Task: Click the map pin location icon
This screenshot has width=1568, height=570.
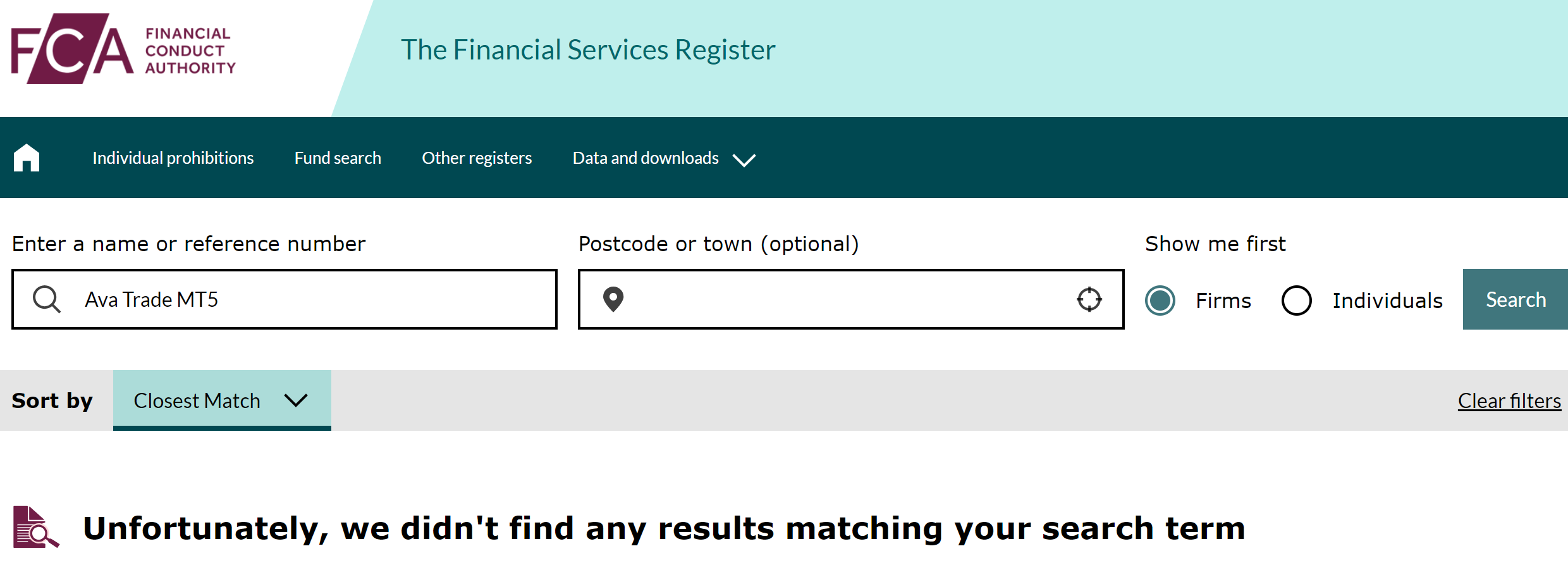Action: (x=613, y=299)
